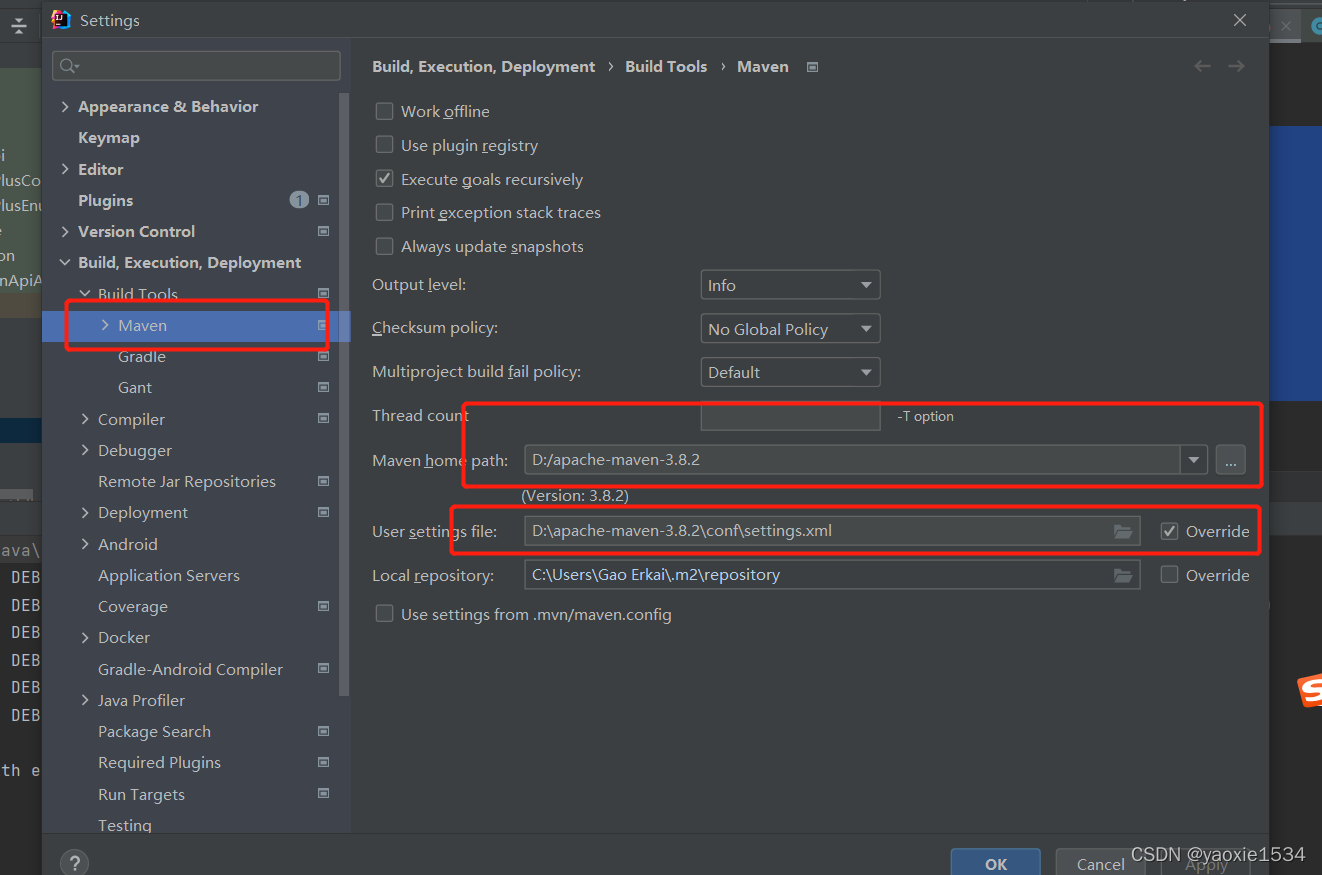Close the Settings dialog
Image resolution: width=1322 pixels, height=875 pixels.
(1240, 20)
